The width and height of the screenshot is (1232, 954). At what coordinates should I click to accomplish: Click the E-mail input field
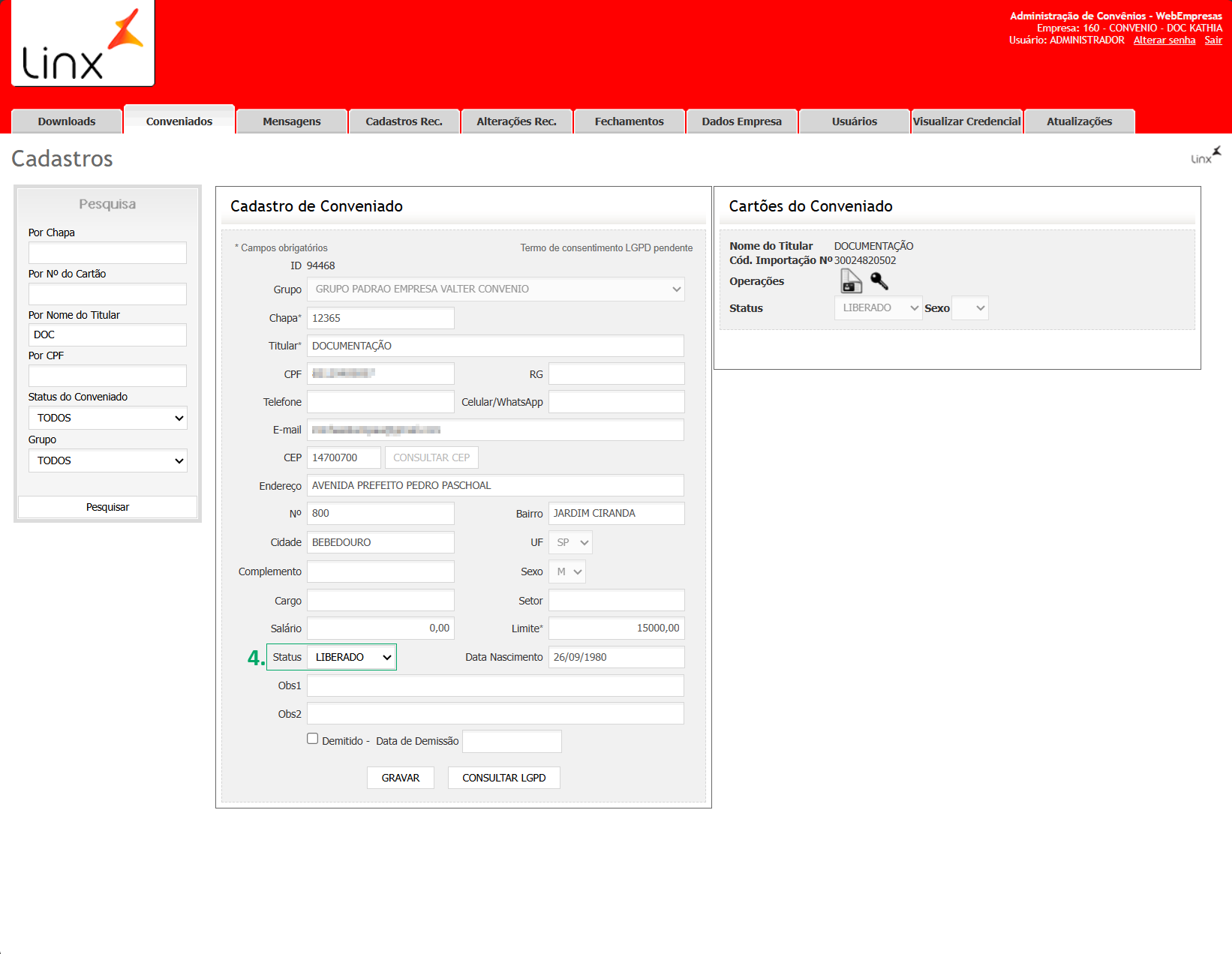[x=496, y=430]
